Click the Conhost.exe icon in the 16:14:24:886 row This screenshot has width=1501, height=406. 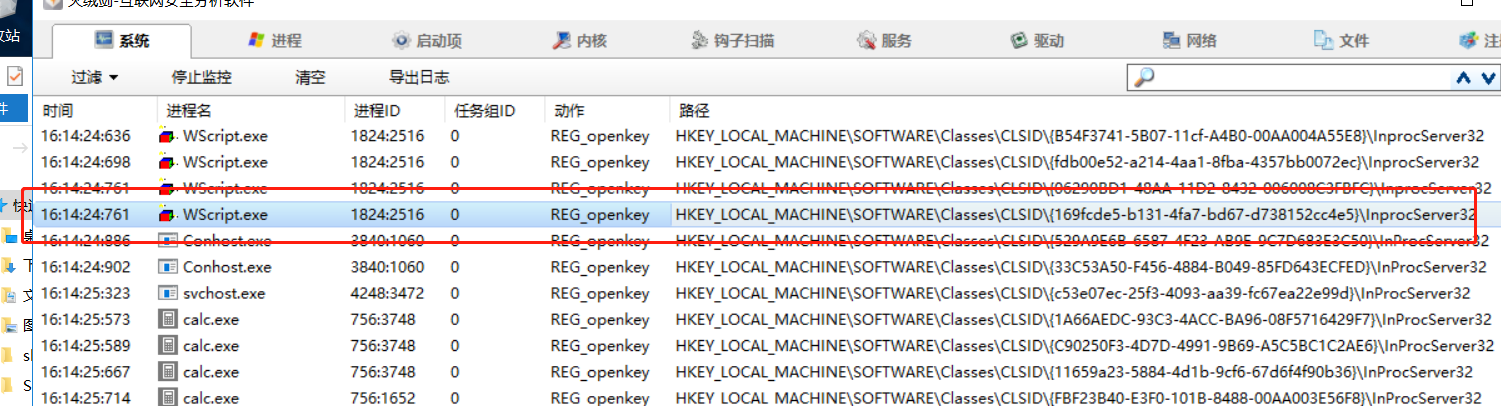click(x=168, y=240)
